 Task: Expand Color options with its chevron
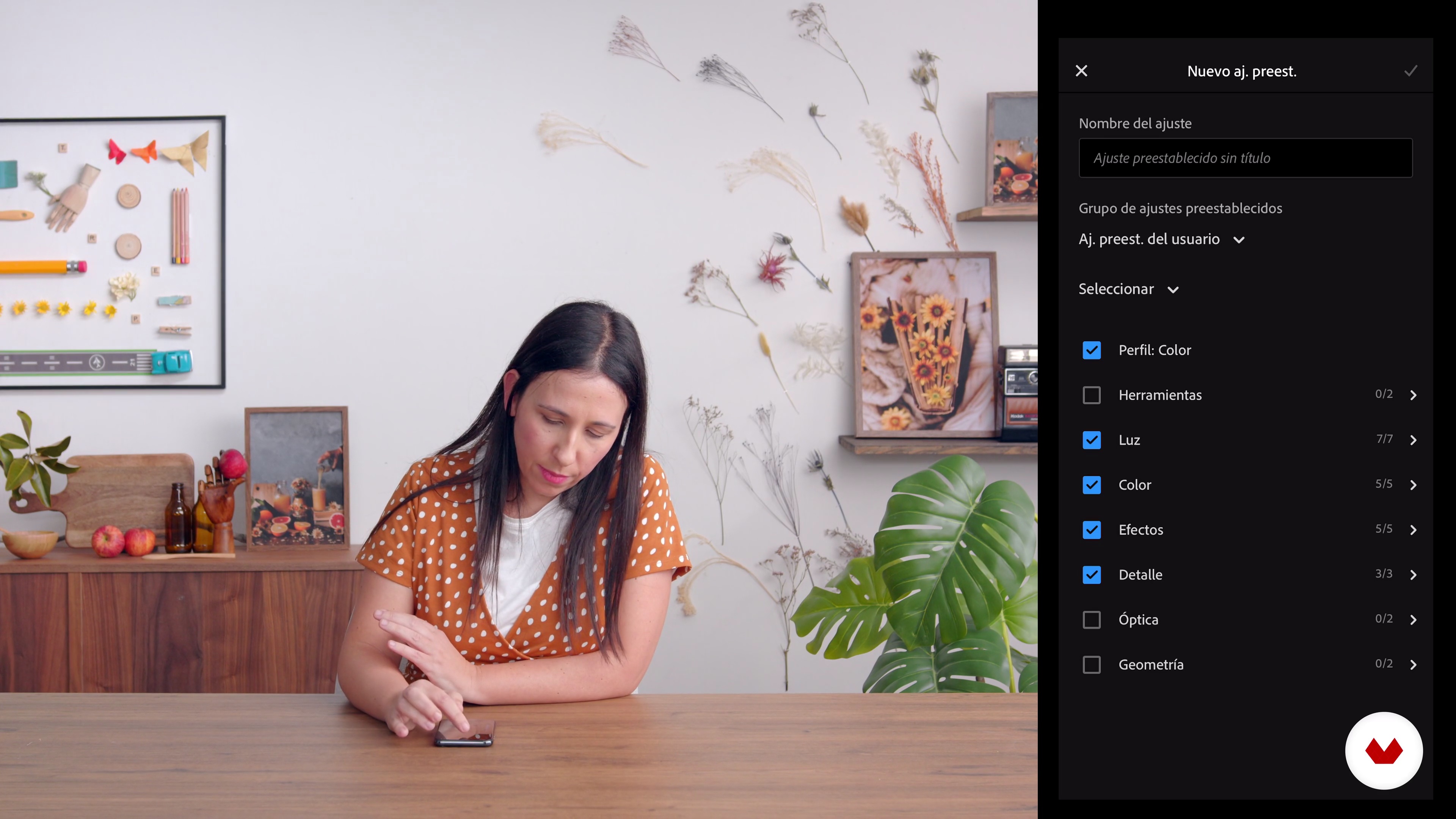[1413, 485]
